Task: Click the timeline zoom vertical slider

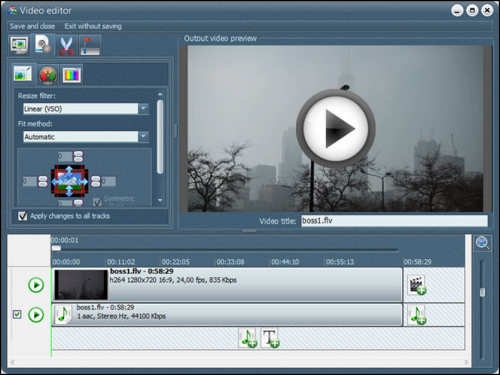Action: pyautogui.click(x=482, y=292)
